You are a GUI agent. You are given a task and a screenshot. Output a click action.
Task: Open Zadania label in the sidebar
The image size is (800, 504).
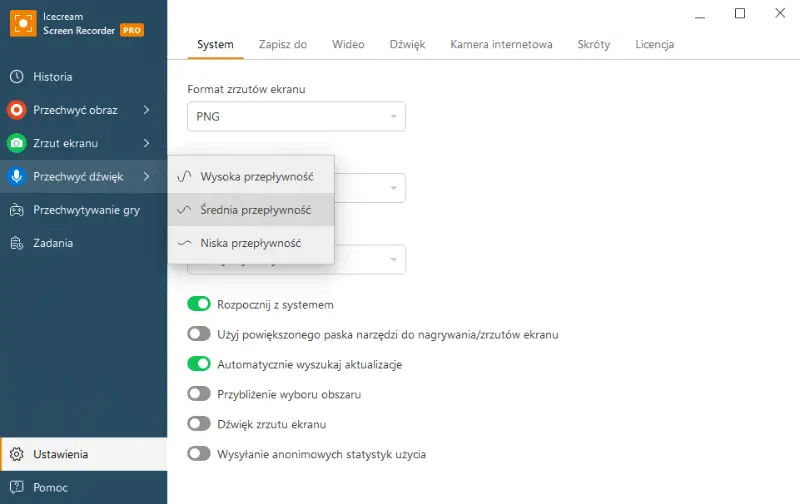coord(53,243)
